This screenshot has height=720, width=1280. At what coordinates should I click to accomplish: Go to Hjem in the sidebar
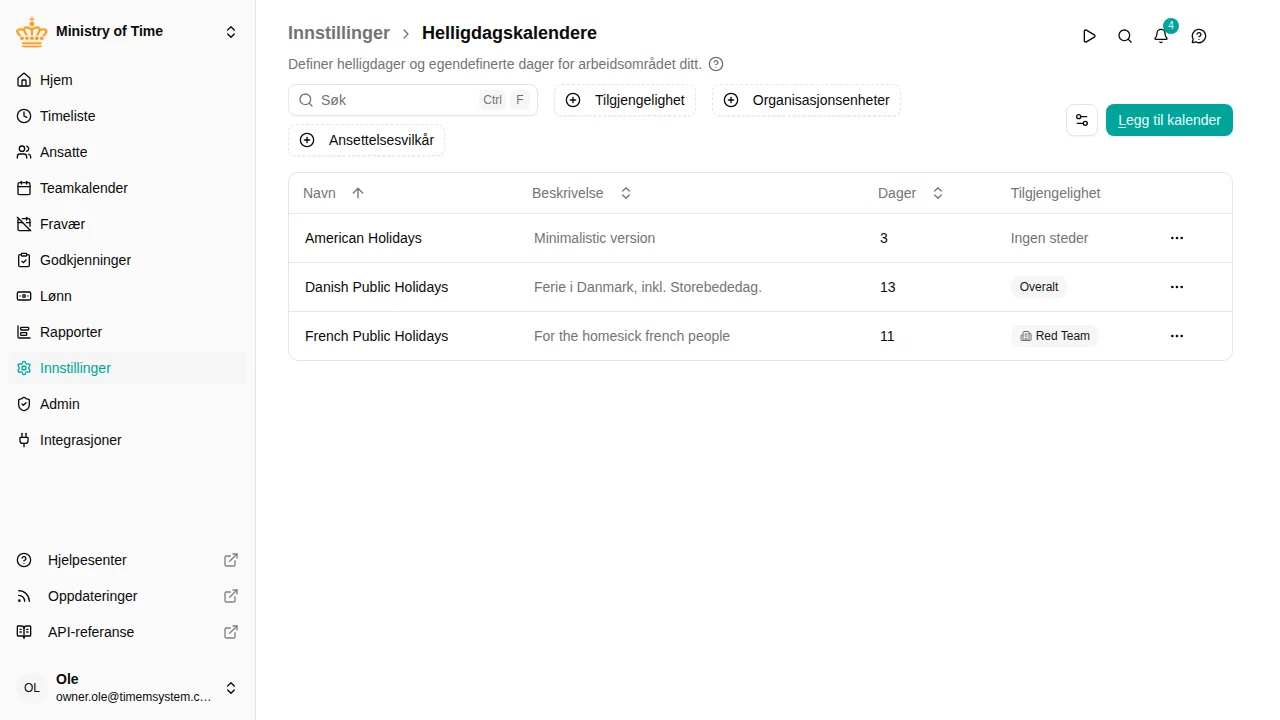click(x=127, y=80)
